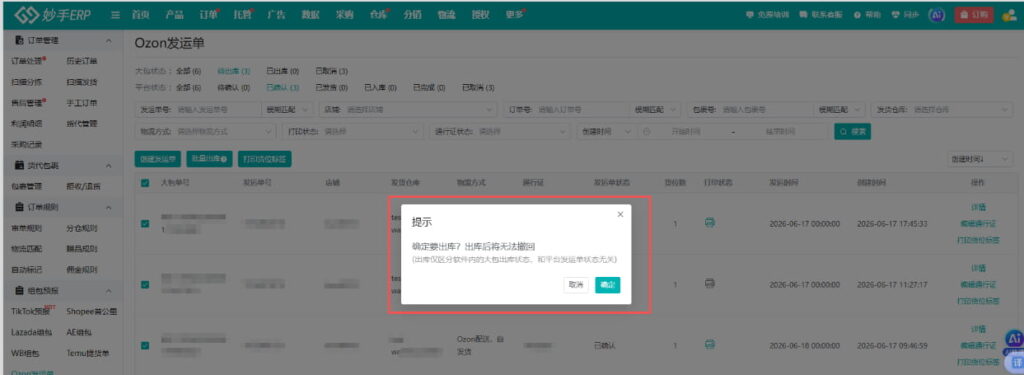1024x375 pixels.
Task: Open 订单处理 in the sidebar
Action: click(27, 61)
